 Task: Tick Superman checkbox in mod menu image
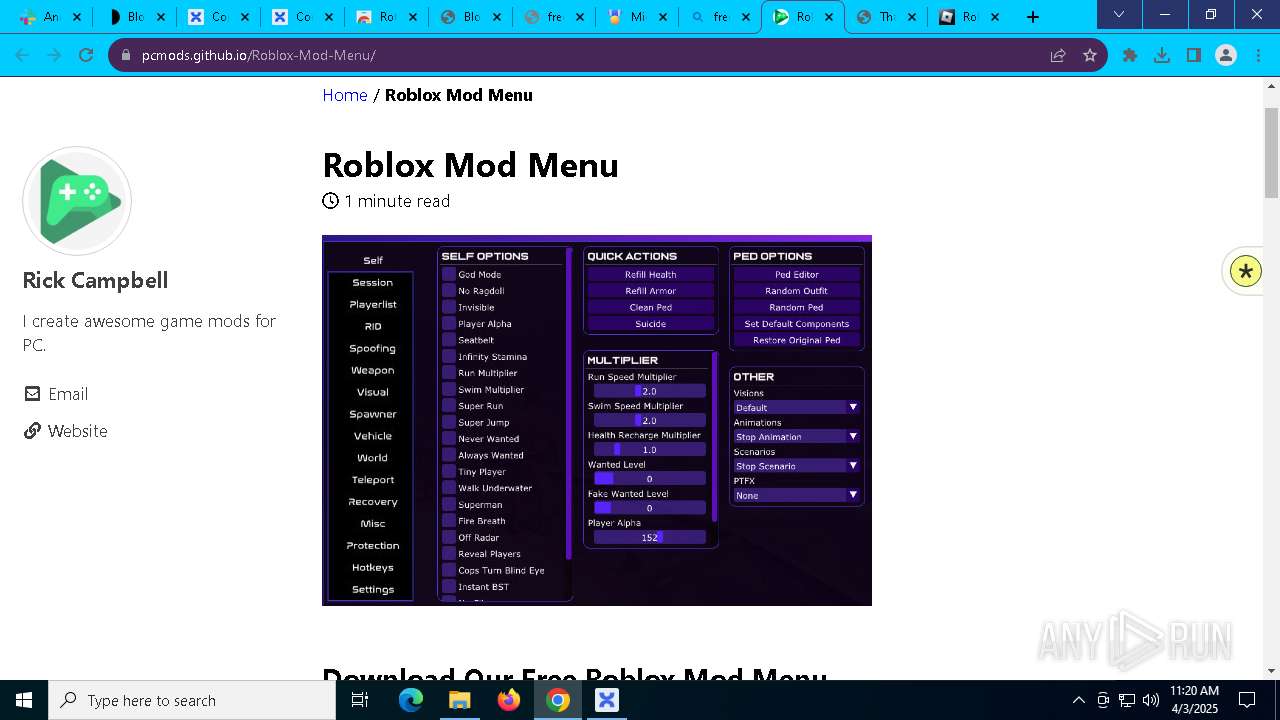[x=449, y=504]
